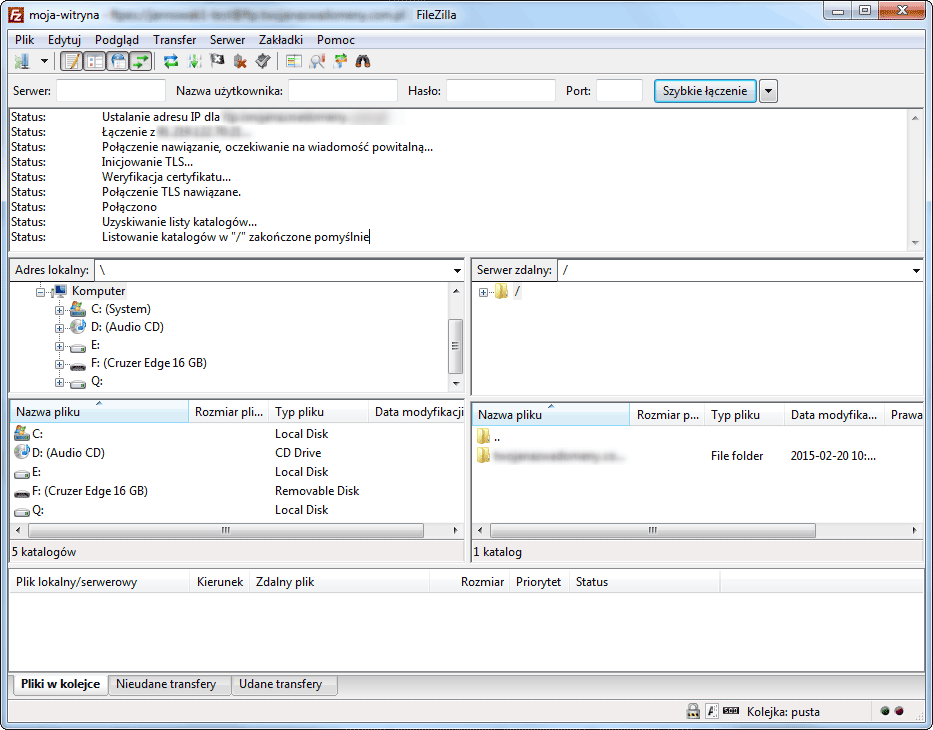Viewport: 933px width, 730px height.
Task: Click the lock encryption icon in status bar
Action: coord(692,712)
